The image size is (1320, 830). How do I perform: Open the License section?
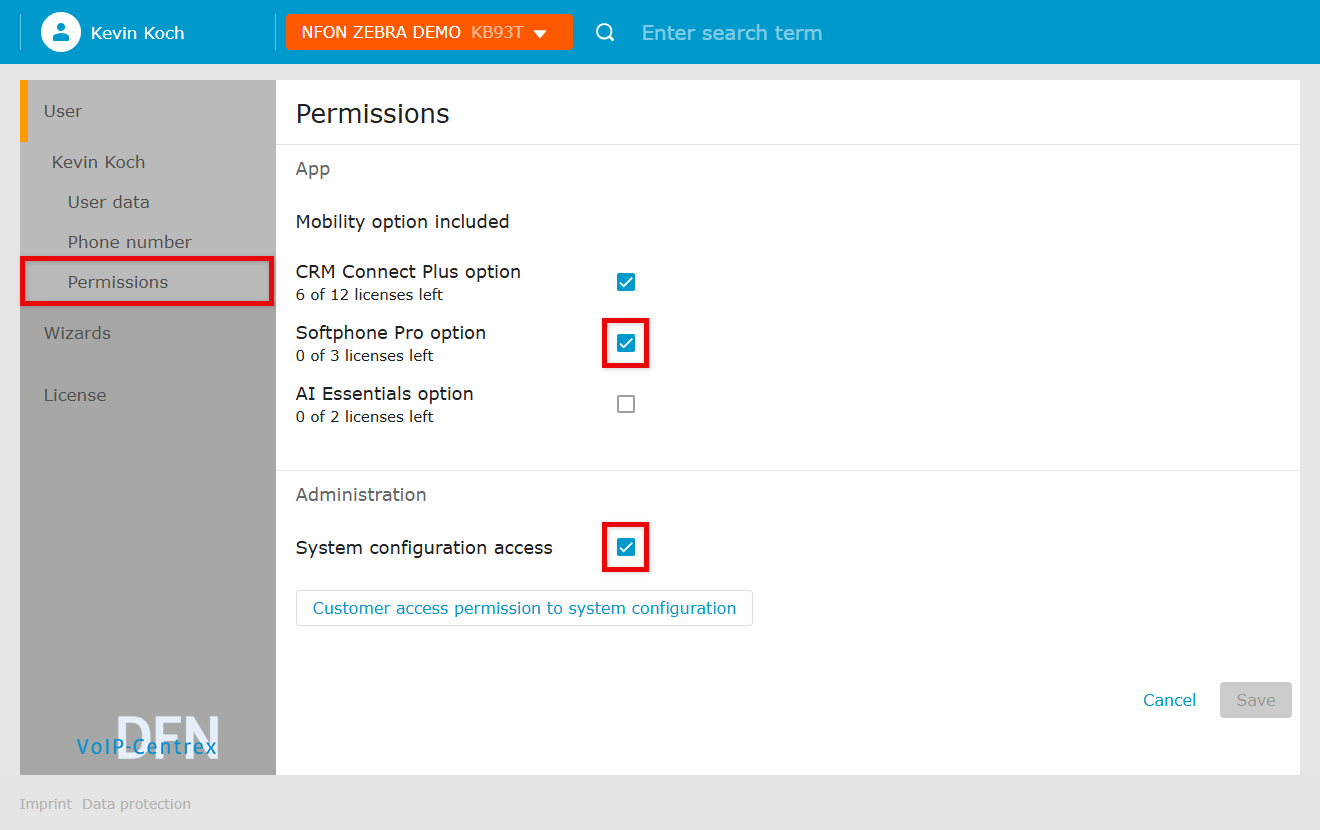[x=75, y=395]
